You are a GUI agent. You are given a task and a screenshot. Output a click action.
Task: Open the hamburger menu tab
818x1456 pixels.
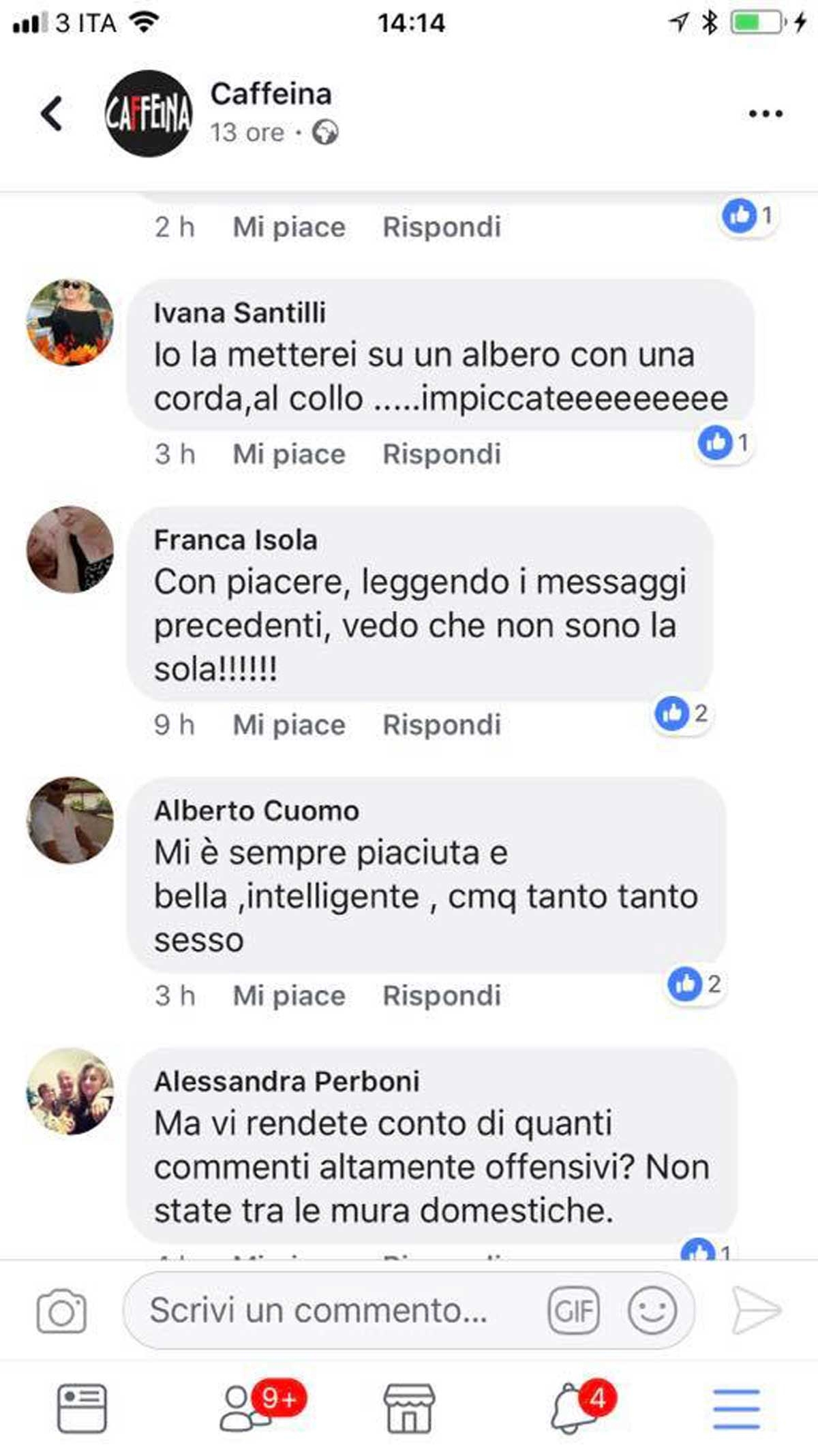point(736,1408)
